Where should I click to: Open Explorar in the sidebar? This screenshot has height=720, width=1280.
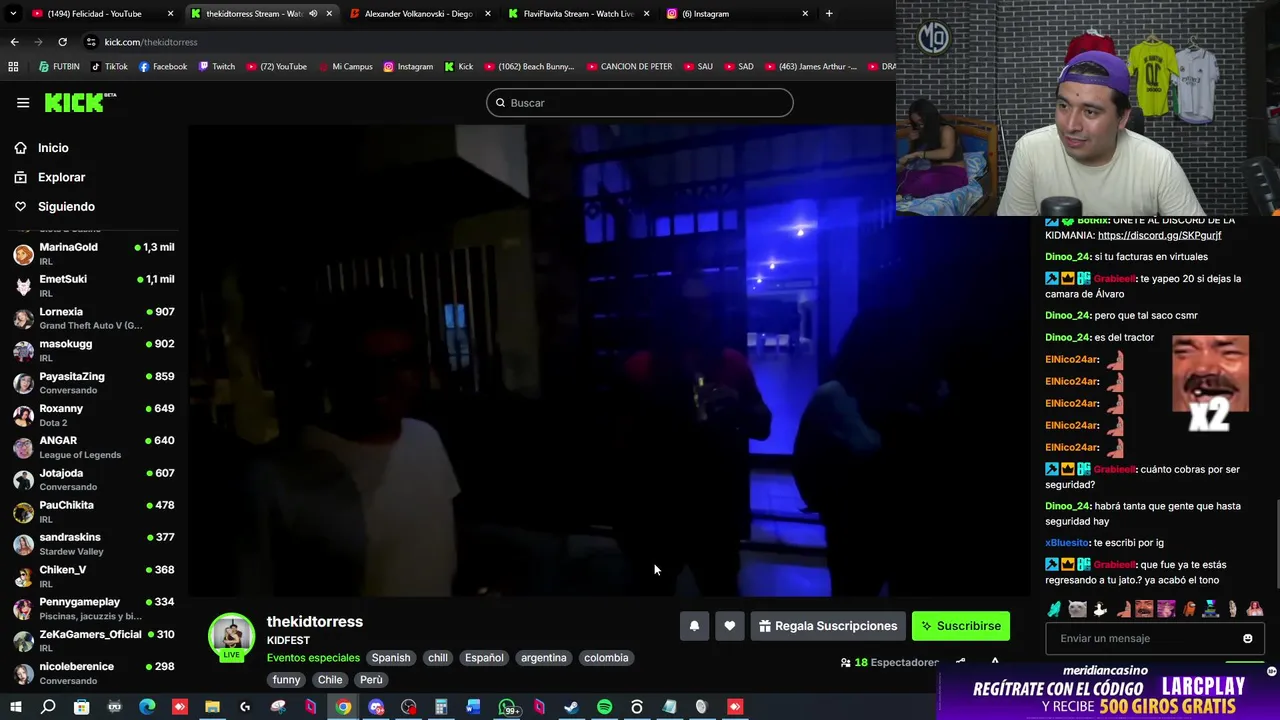point(61,177)
